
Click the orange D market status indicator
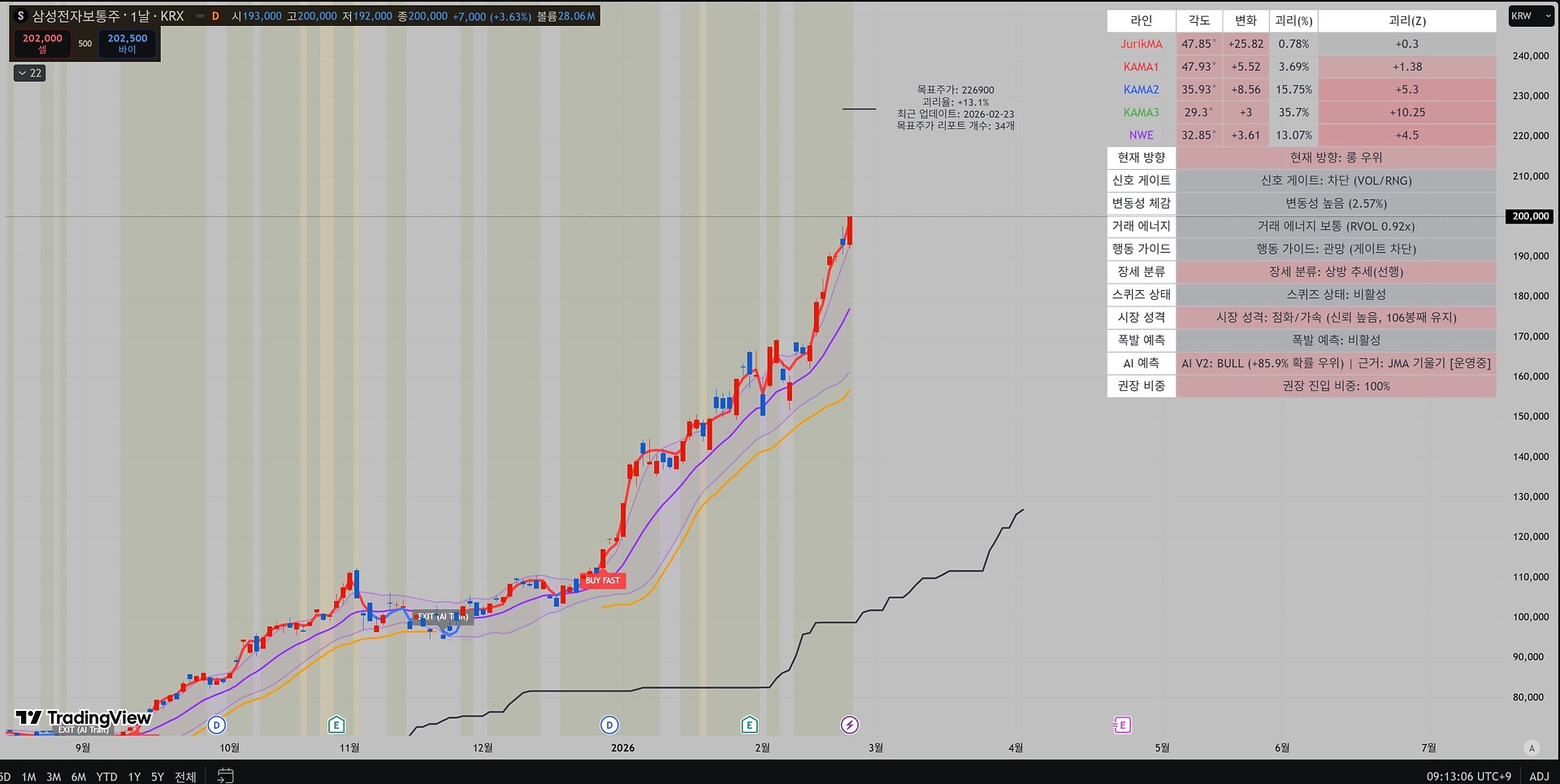point(215,16)
